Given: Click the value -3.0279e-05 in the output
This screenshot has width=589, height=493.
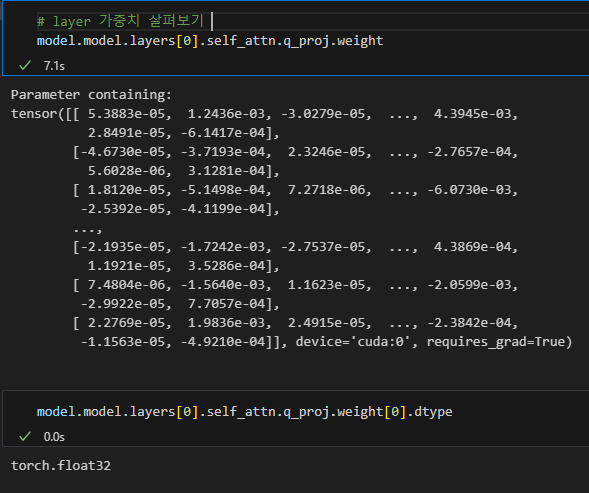Looking at the screenshot, I should pos(323,113).
